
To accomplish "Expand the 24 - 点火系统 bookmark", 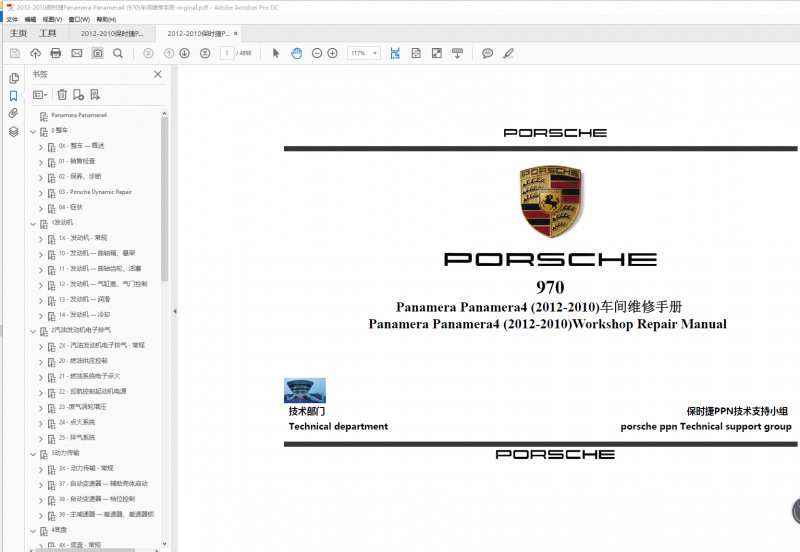I will click(41, 424).
